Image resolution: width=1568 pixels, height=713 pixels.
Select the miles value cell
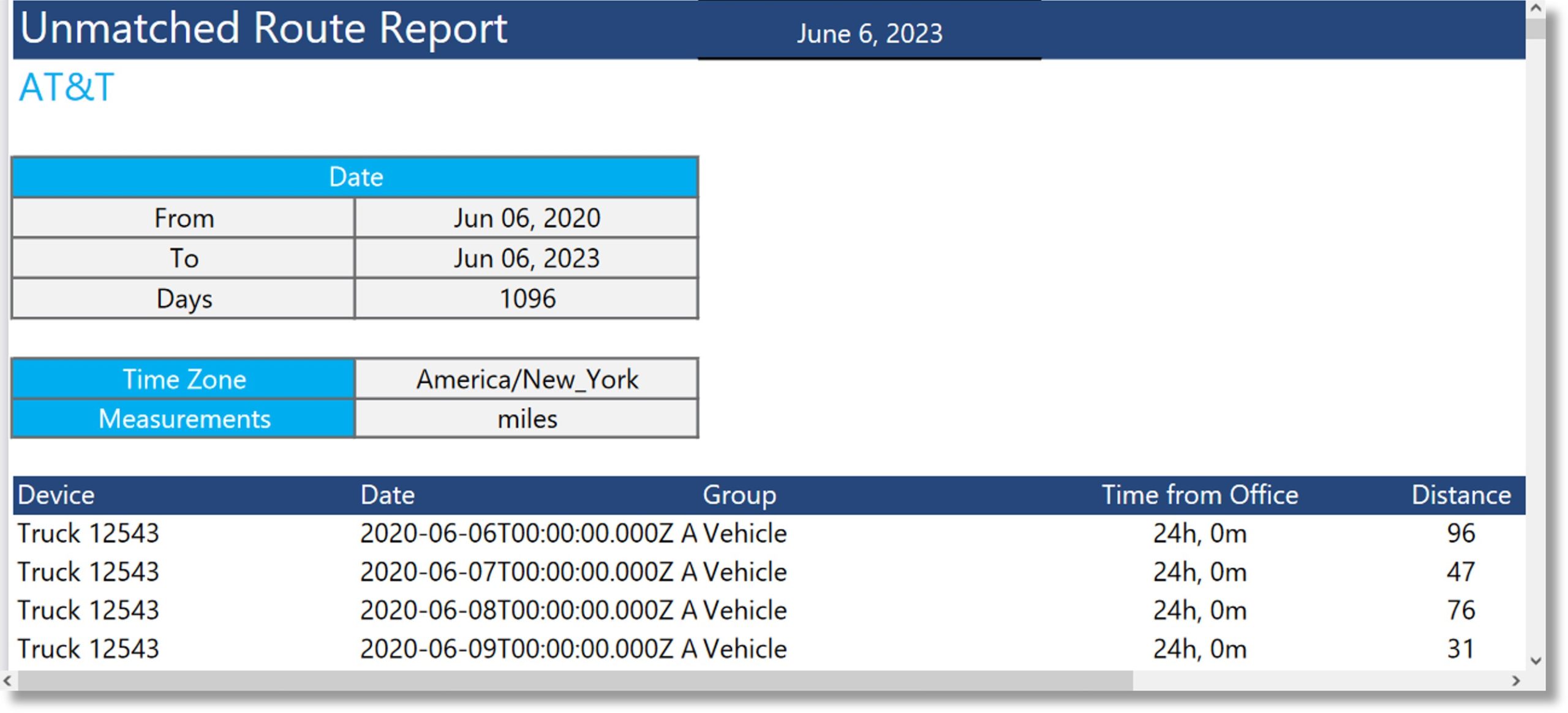(527, 419)
